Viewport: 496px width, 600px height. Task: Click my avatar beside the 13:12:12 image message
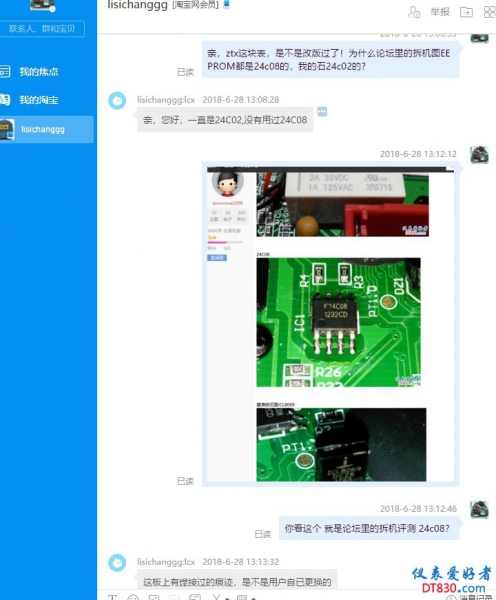480,155
